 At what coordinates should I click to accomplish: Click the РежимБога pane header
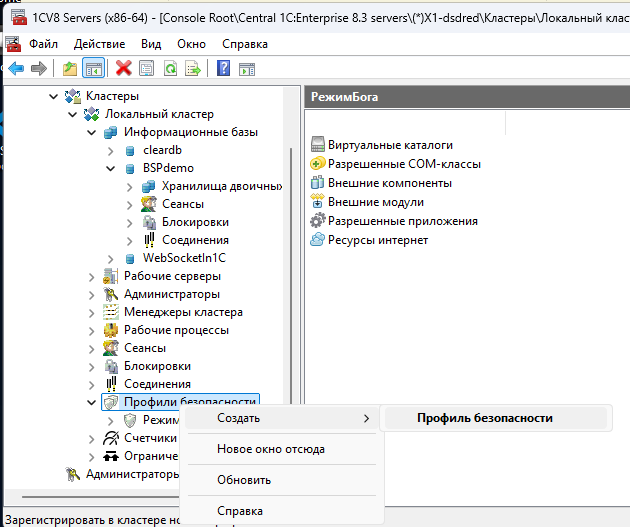point(467,97)
